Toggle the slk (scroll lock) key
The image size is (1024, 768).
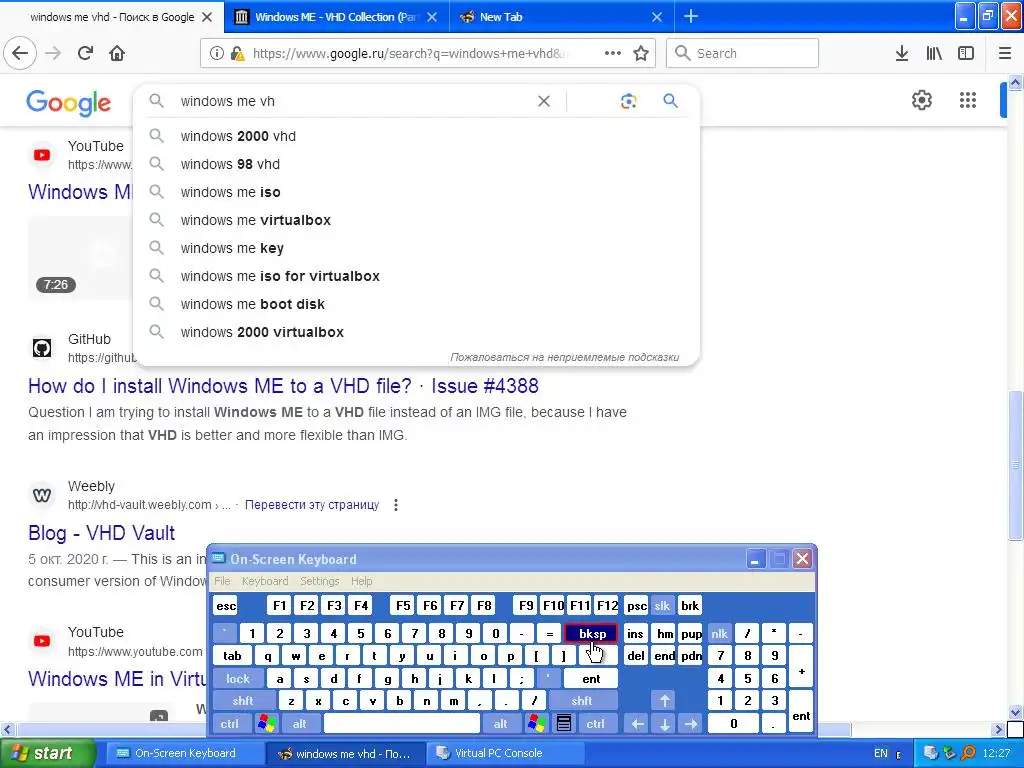tap(662, 606)
